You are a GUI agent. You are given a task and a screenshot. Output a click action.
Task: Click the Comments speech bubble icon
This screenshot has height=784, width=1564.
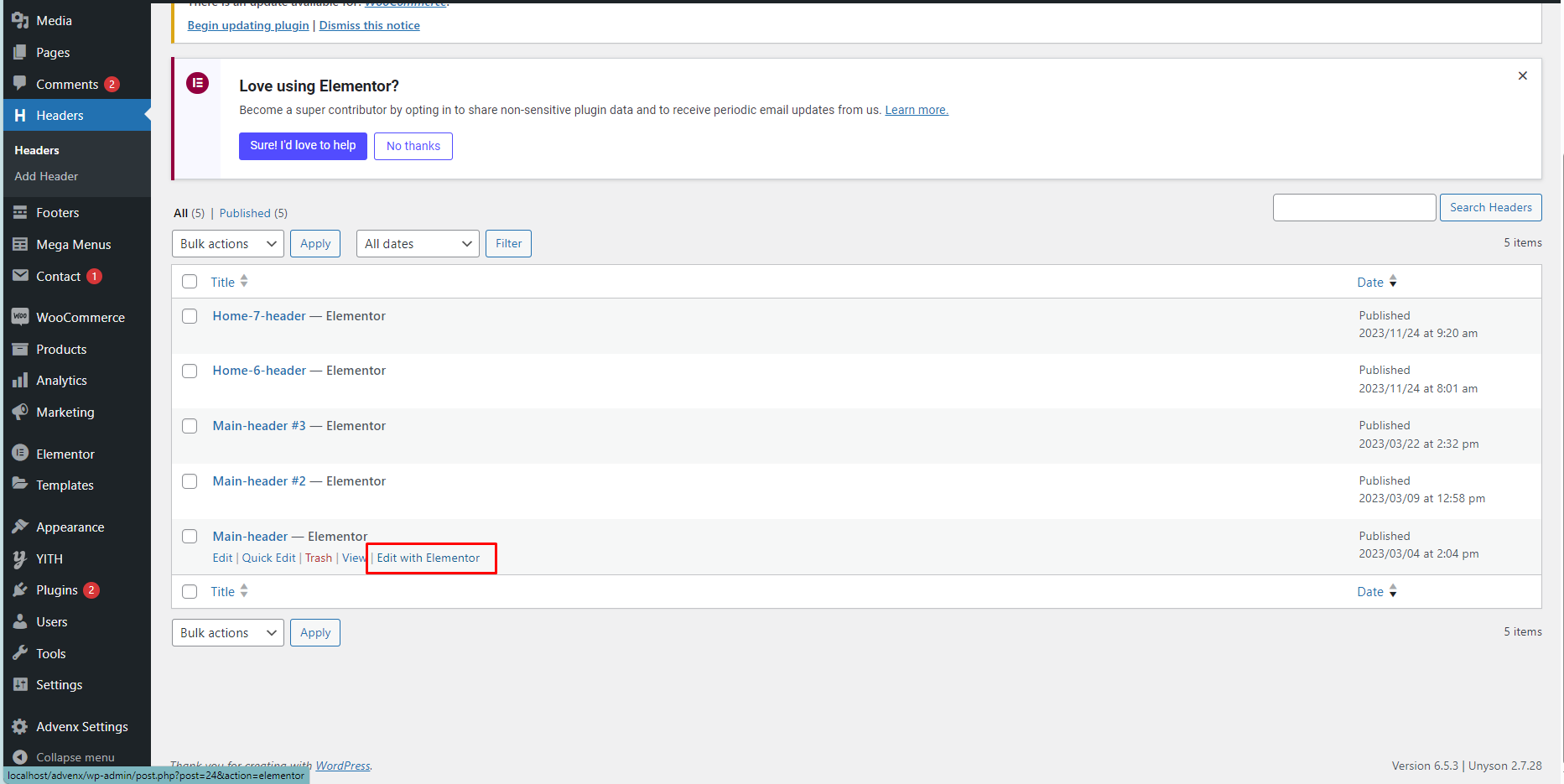coord(20,84)
